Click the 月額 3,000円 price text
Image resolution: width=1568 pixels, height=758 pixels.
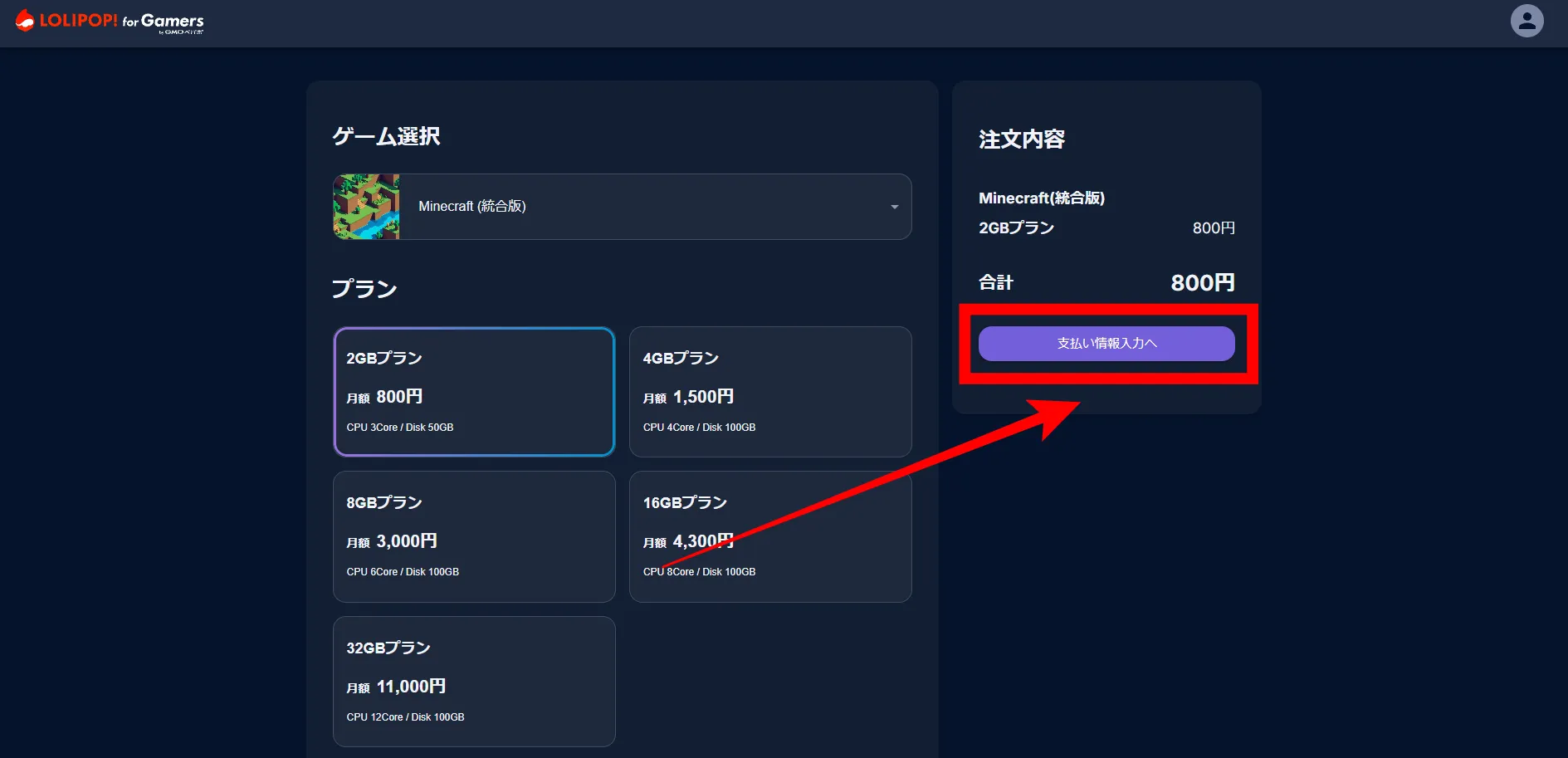click(x=392, y=541)
